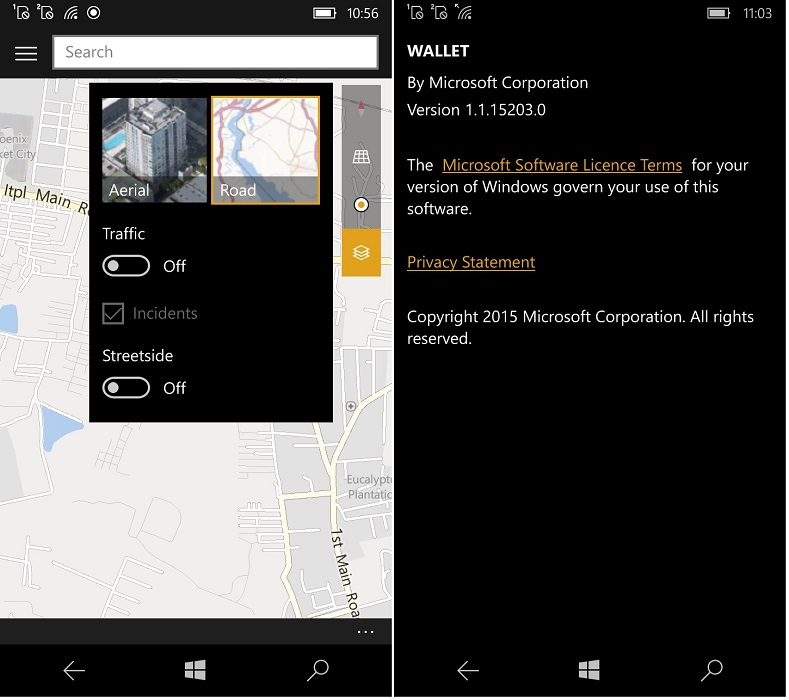Tap Windows Start button on Wallet phone

(x=589, y=670)
